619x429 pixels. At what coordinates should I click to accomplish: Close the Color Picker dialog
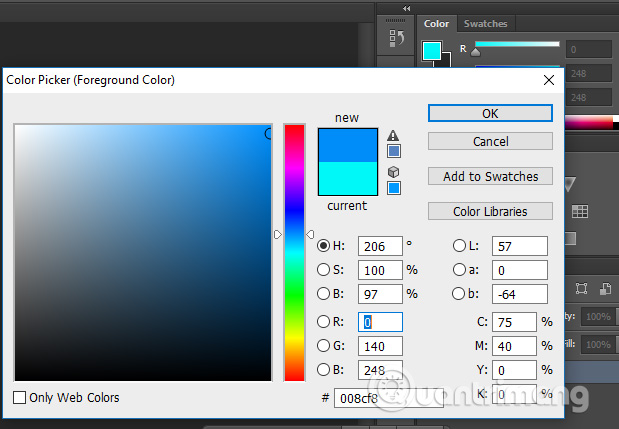click(x=549, y=80)
